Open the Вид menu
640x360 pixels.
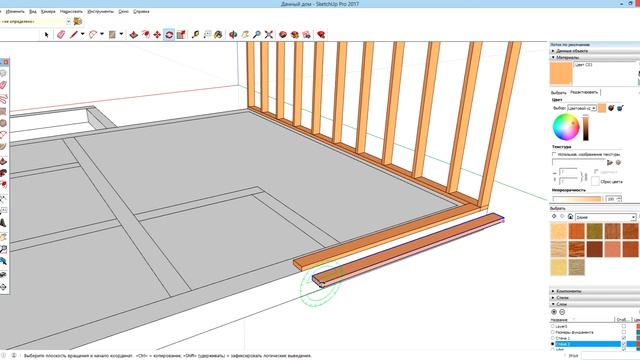pos(33,11)
